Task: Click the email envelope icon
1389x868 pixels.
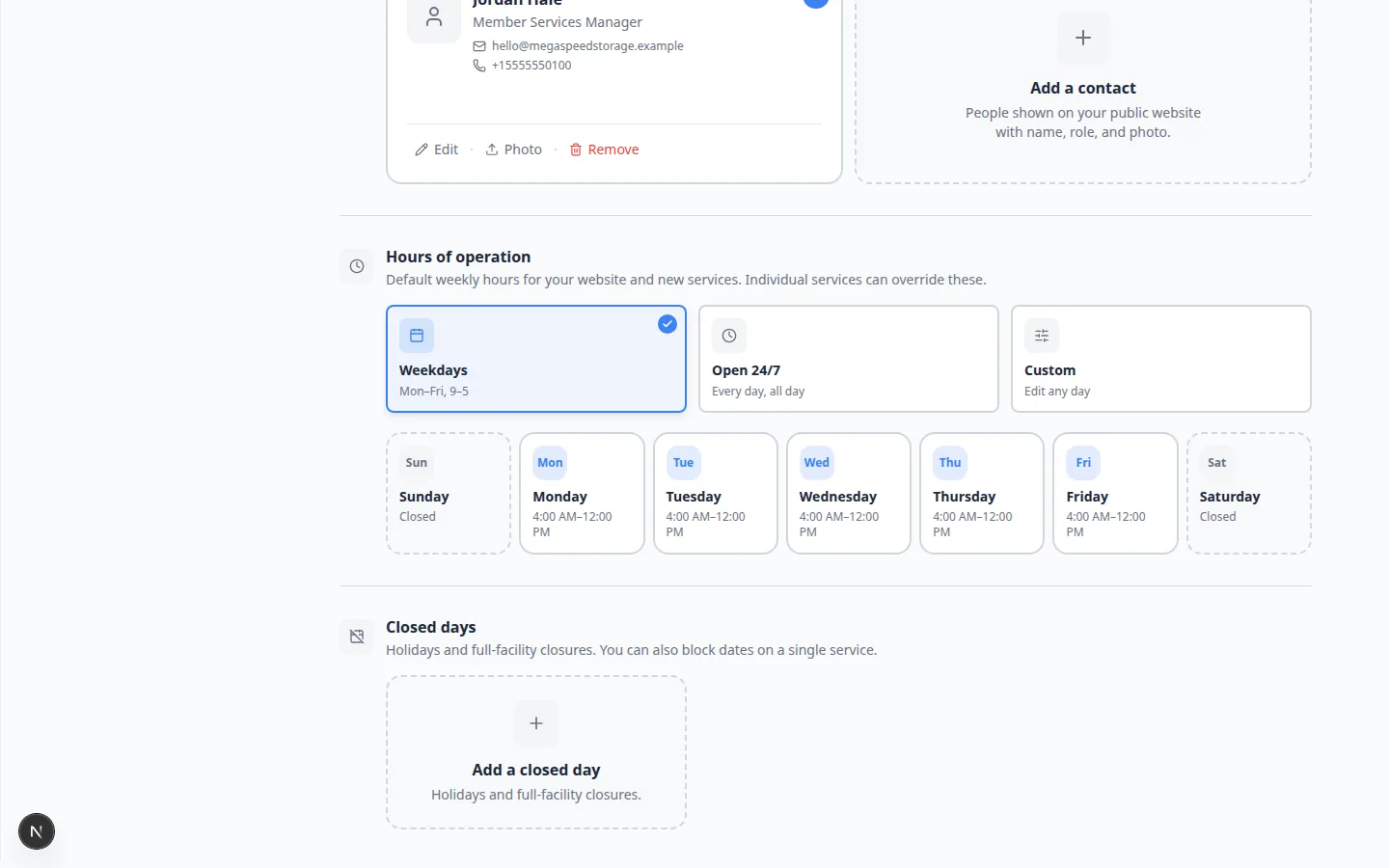Action: tap(479, 46)
